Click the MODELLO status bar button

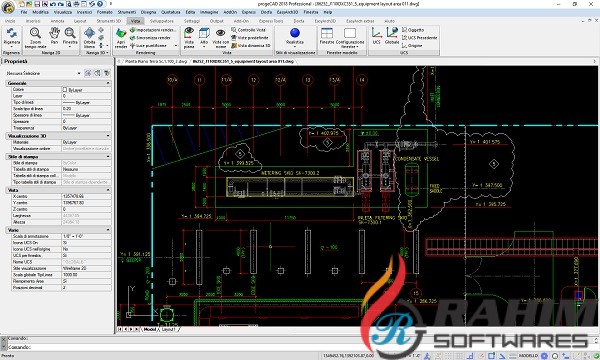528,356
